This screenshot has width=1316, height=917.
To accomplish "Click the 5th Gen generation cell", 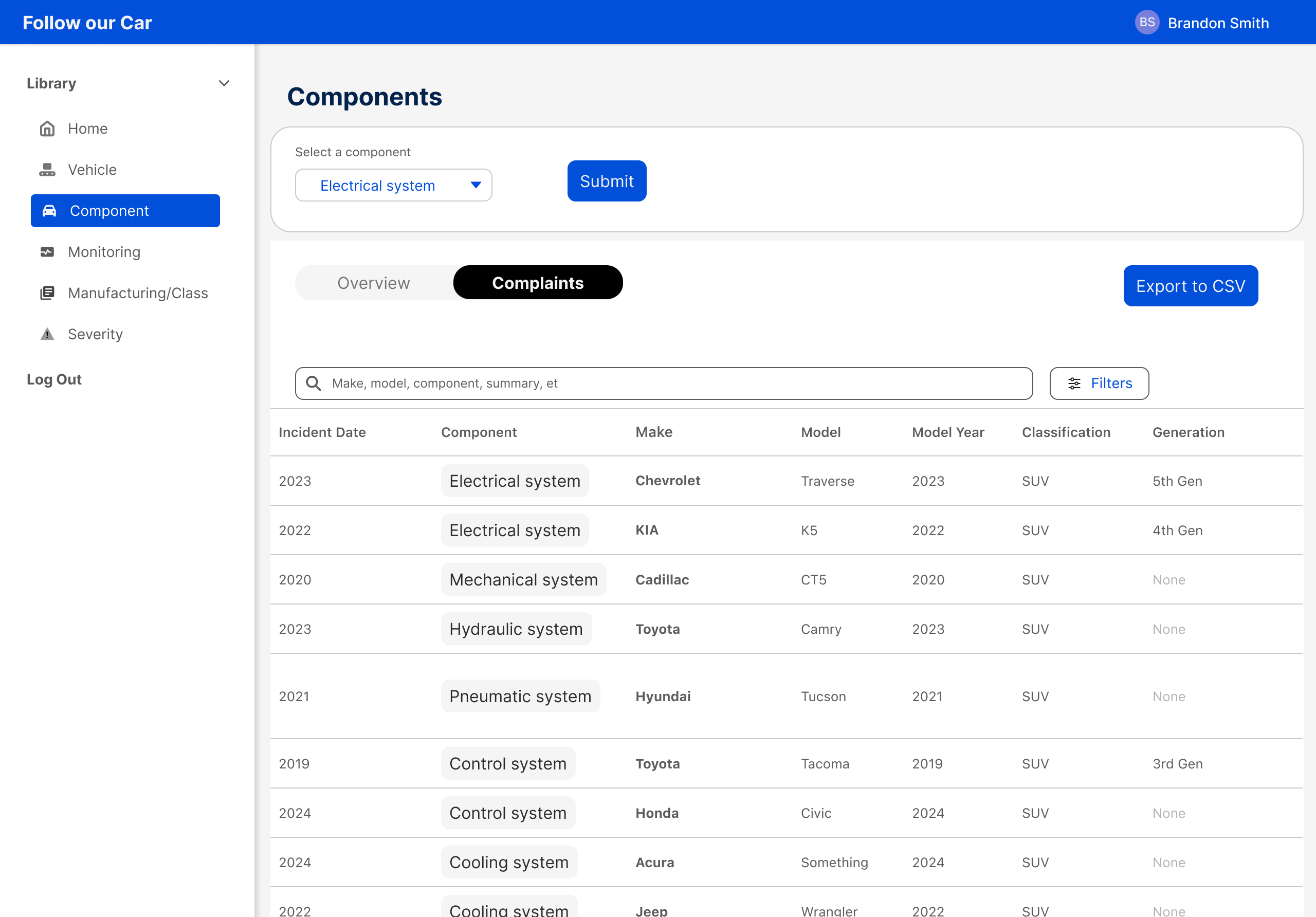I will 1177,481.
